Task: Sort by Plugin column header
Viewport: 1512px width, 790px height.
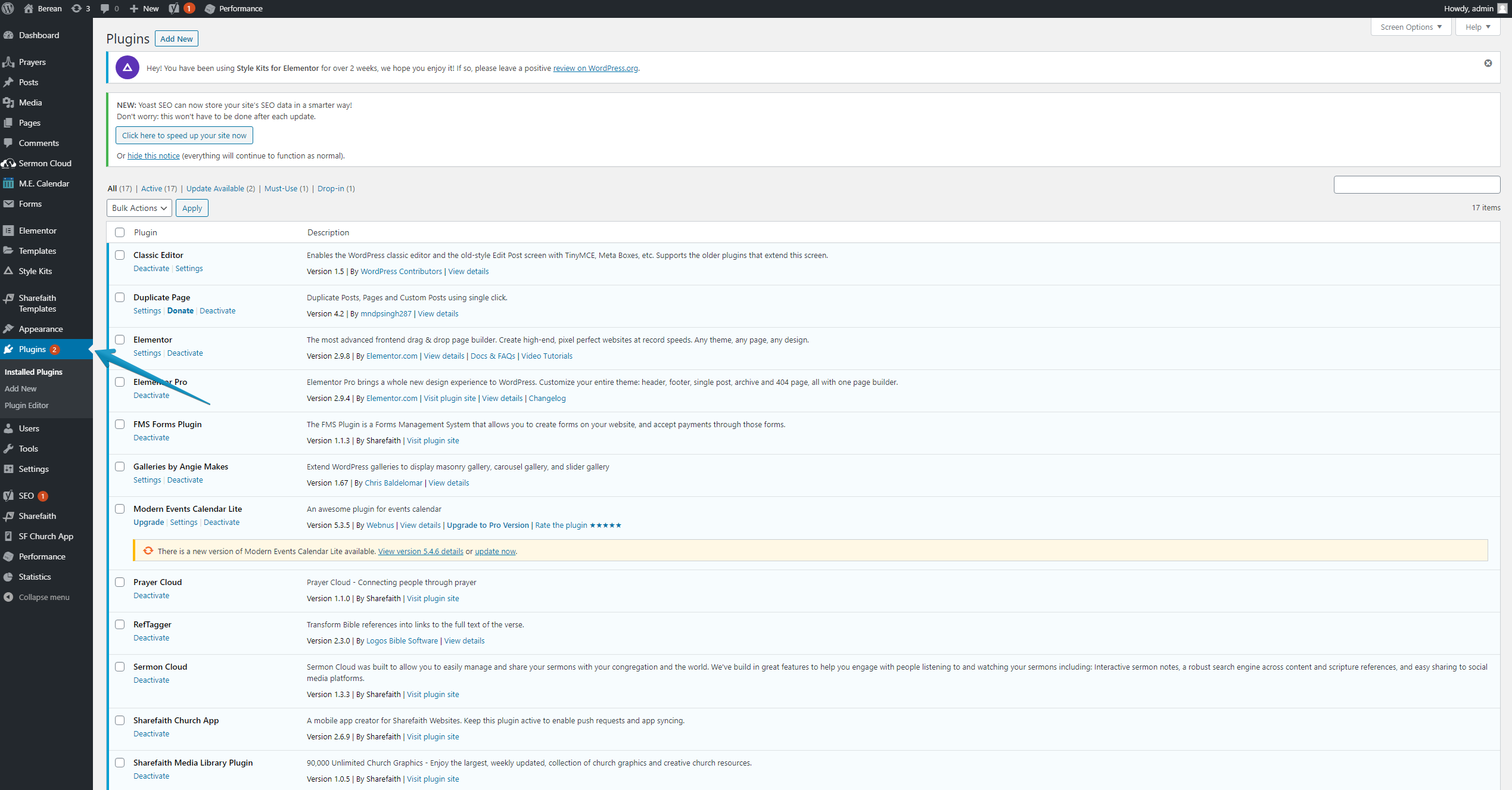Action: coord(145,232)
